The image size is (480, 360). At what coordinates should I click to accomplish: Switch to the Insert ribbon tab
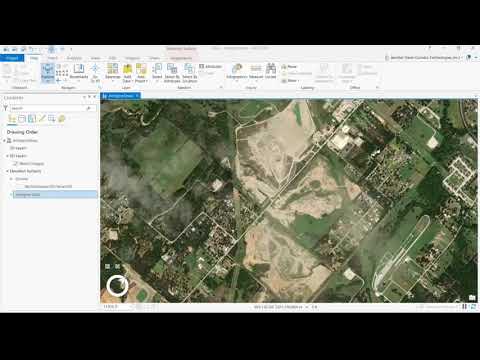52,58
